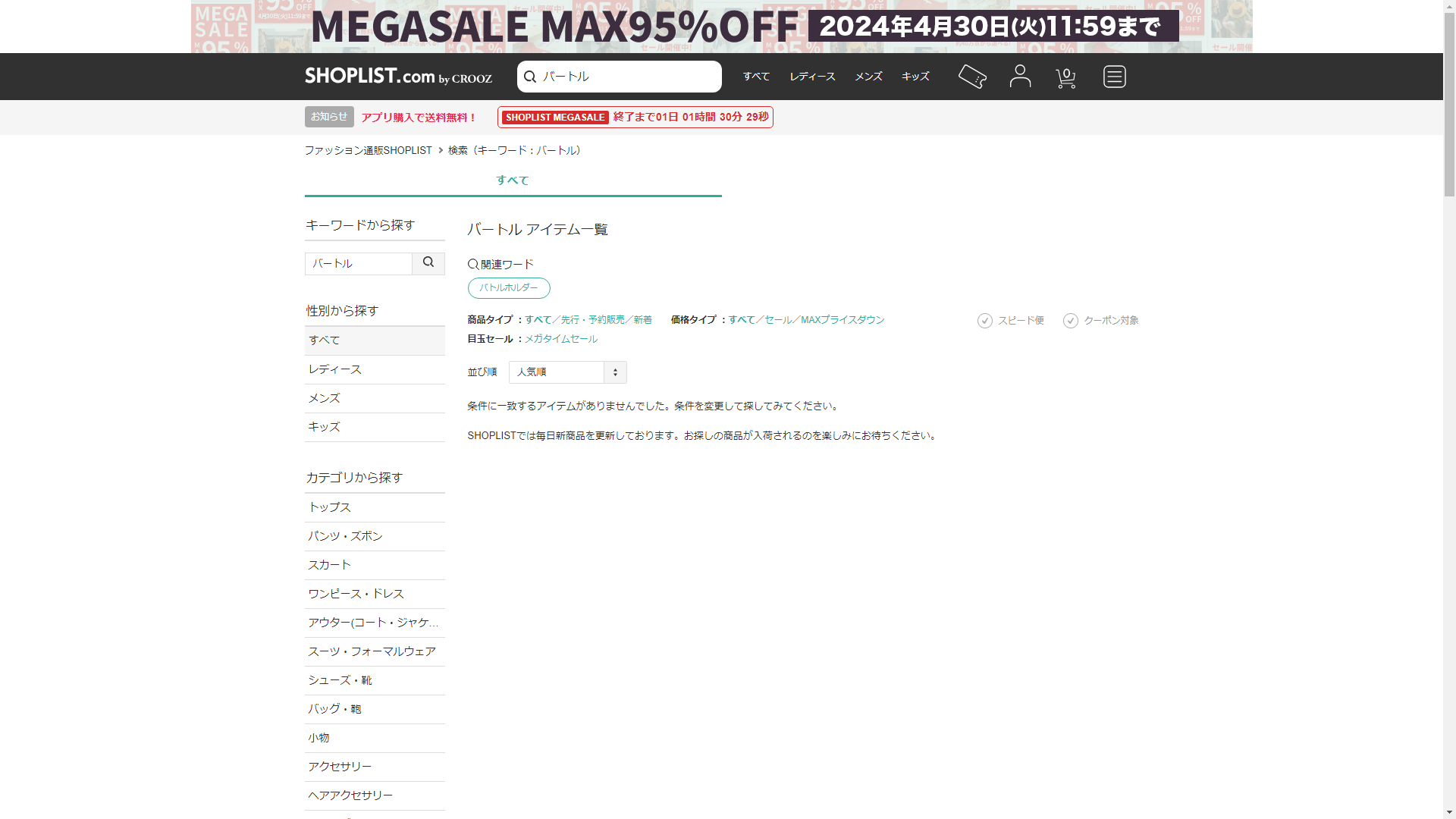Click the バトルホルダー related word tag
This screenshot has width=1456, height=819.
pyautogui.click(x=509, y=288)
